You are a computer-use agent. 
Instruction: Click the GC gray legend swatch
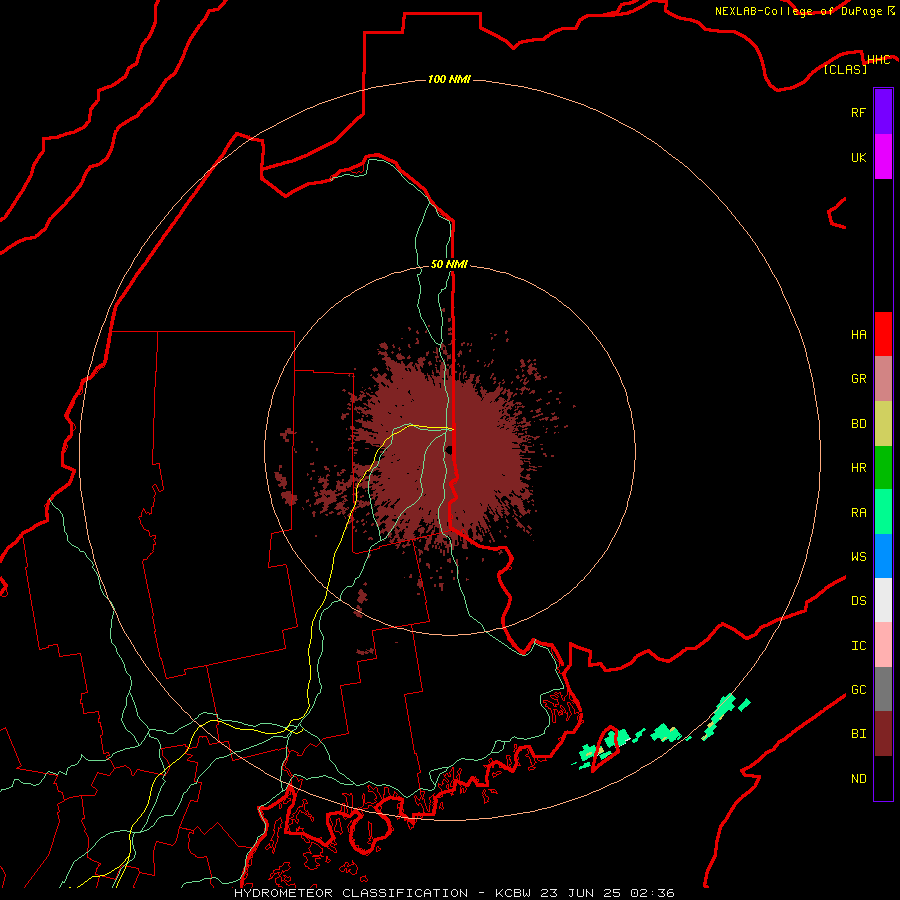pos(883,689)
